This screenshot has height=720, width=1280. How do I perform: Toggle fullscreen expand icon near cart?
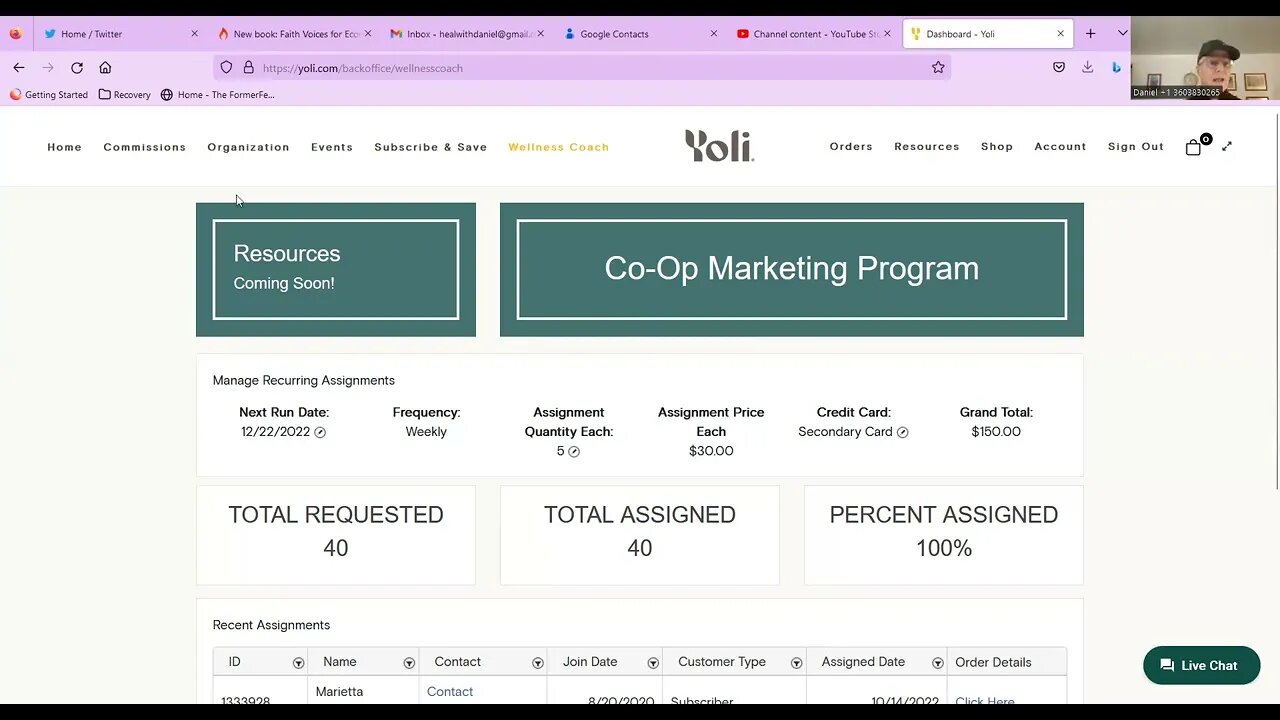pos(1227,146)
